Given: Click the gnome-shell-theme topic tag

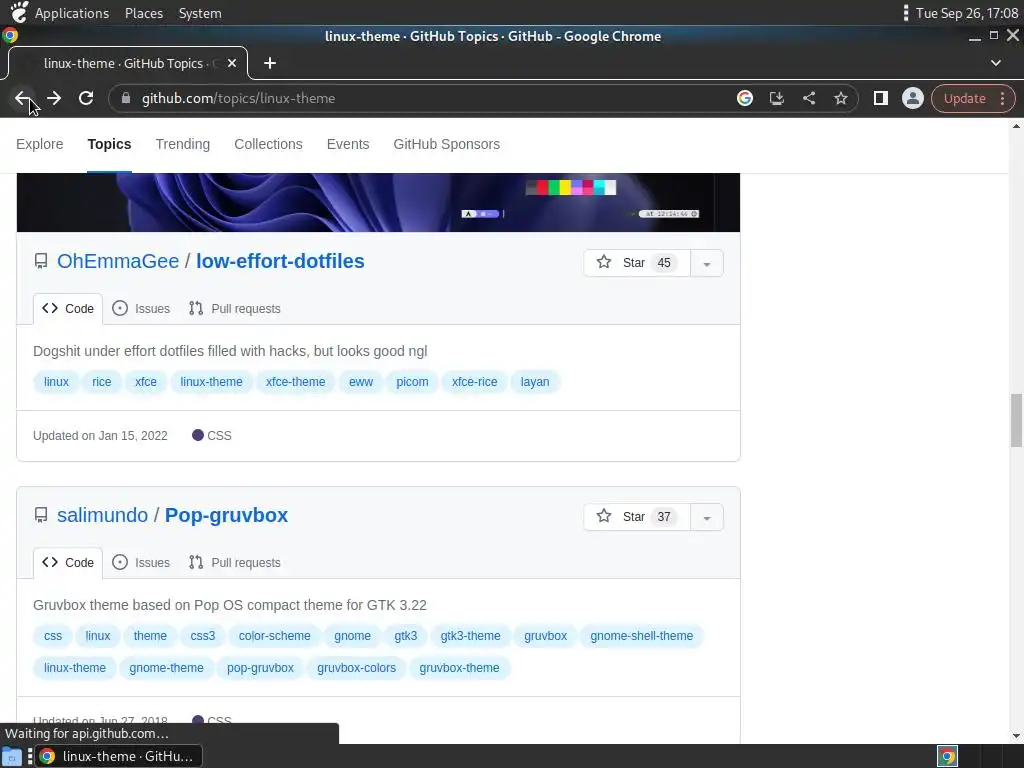Looking at the screenshot, I should point(641,636).
